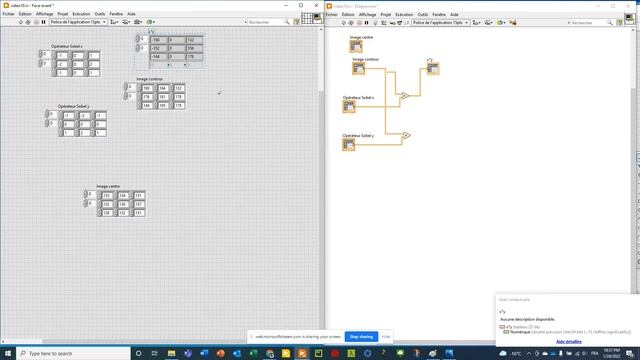Open Task View on taskbar

[x=155, y=353]
